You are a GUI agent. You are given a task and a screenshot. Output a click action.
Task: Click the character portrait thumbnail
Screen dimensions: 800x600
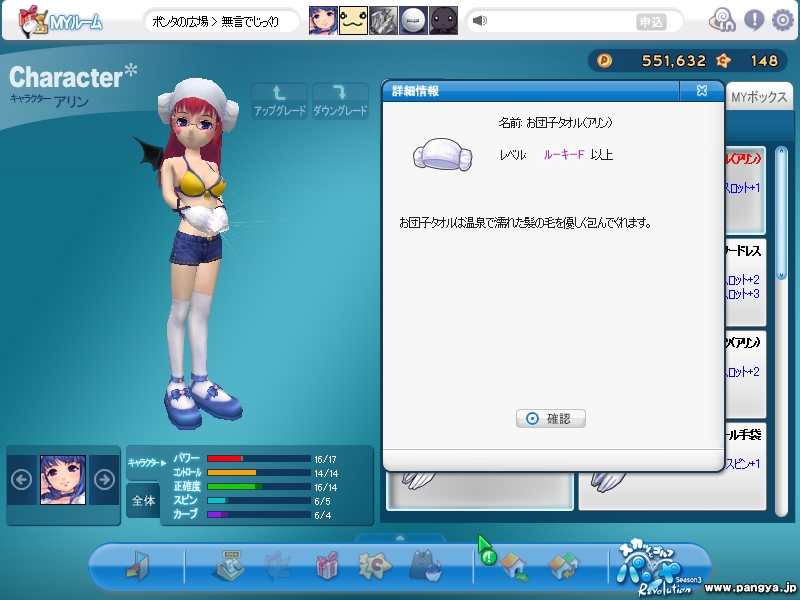pyautogui.click(x=63, y=480)
